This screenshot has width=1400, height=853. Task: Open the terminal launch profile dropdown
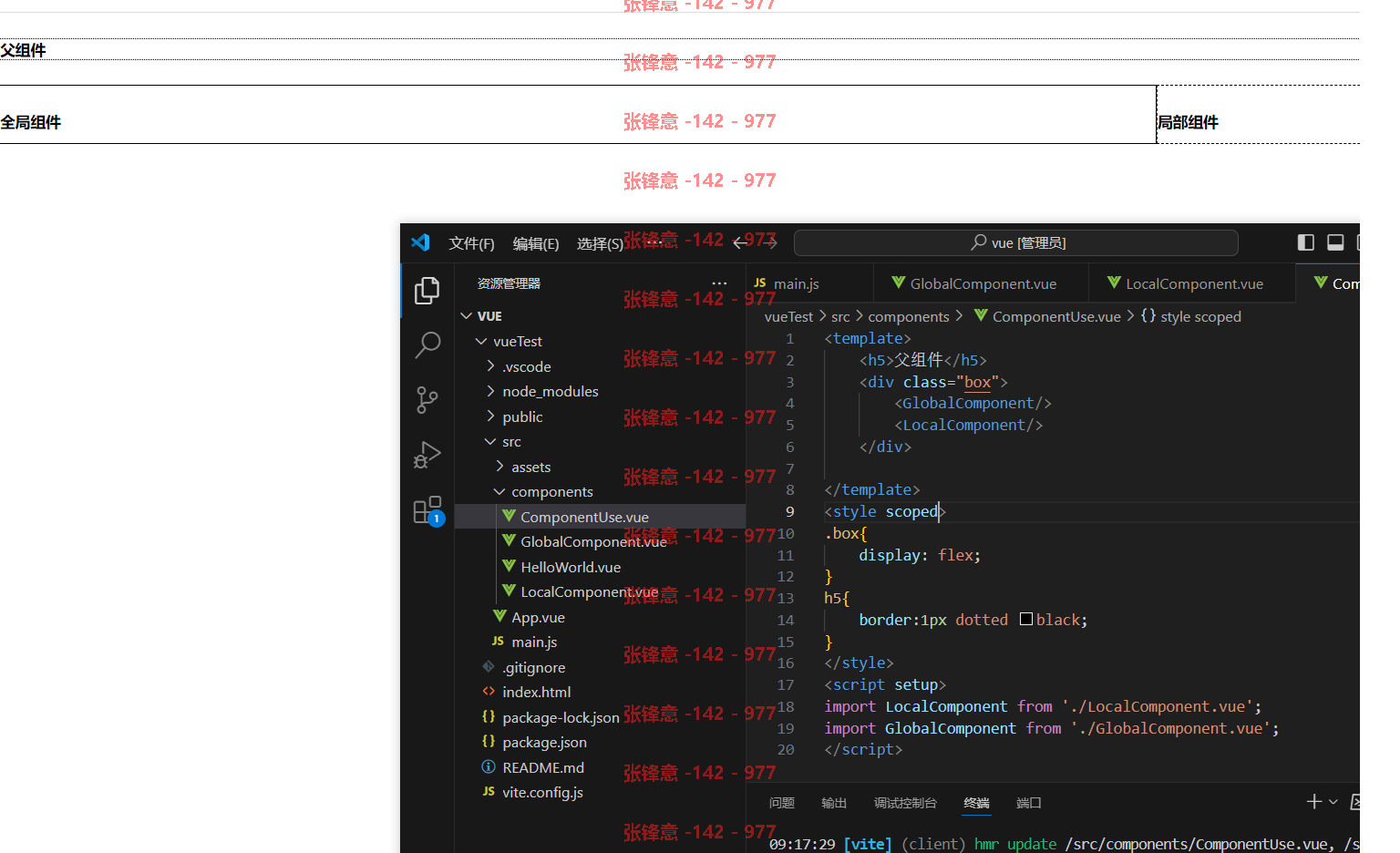1333,802
